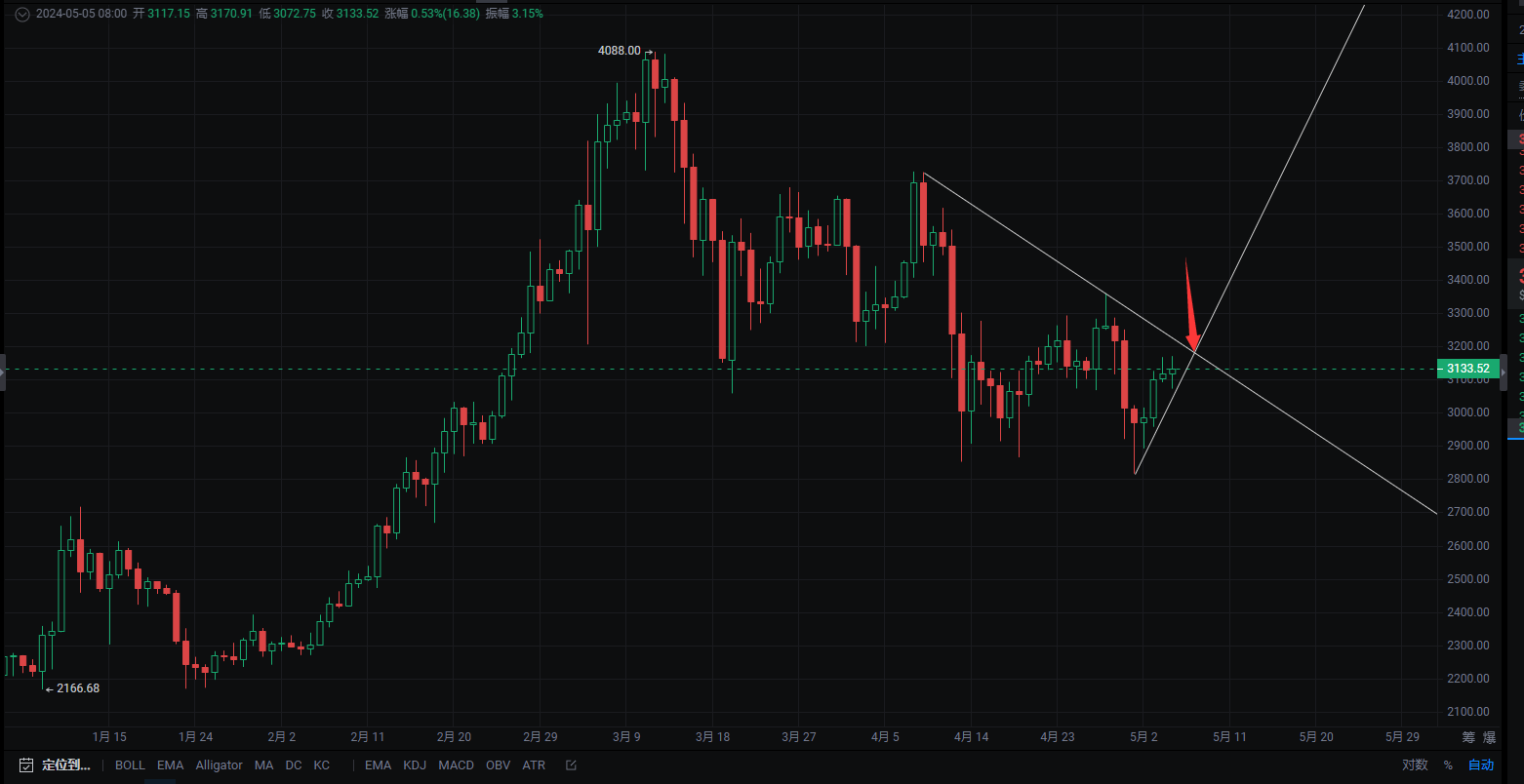Viewport: 1524px width, 784px height.
Task: Toggle the first EMA indicator after BOLL
Action: click(x=170, y=765)
